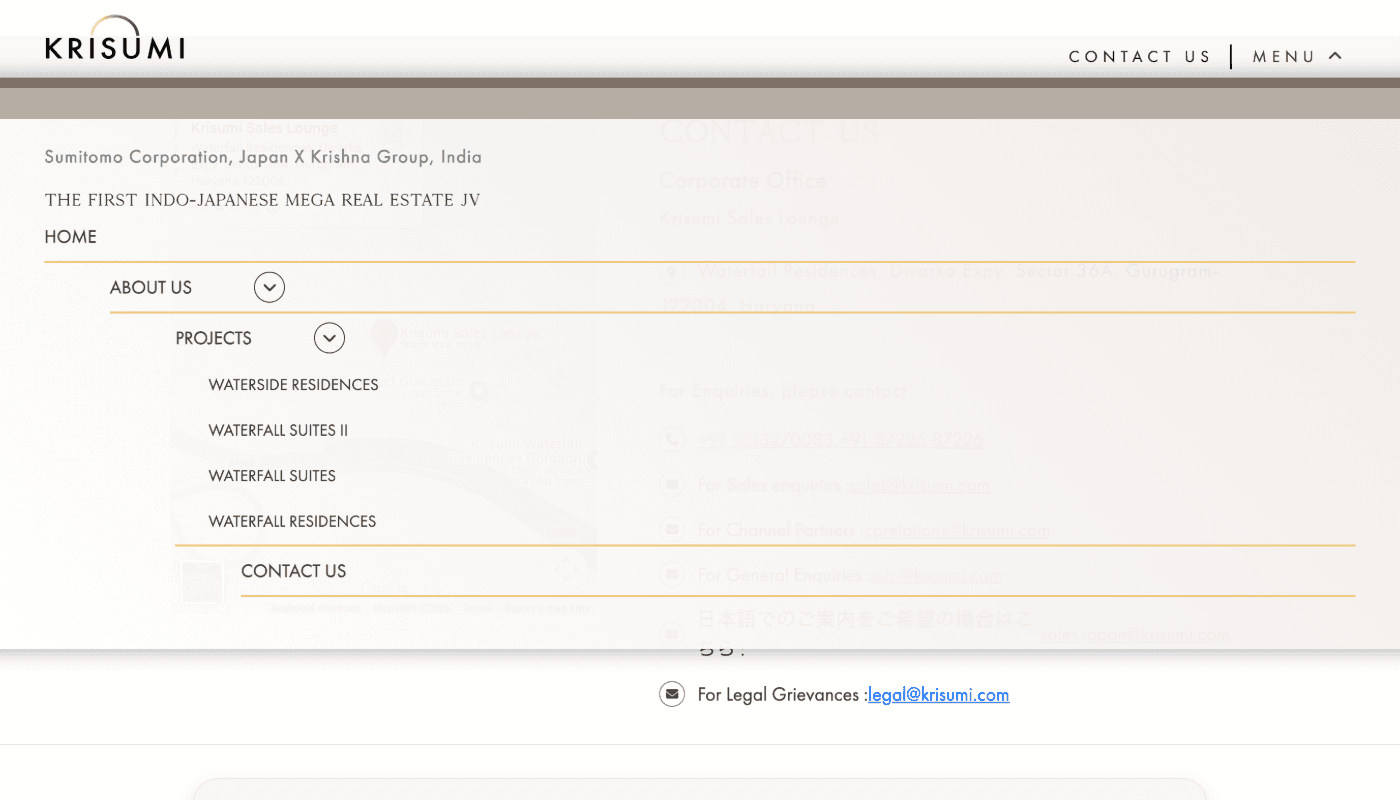Click the envelope icon for Channel Partners
Screen dimensions: 1400x800
(x=671, y=529)
